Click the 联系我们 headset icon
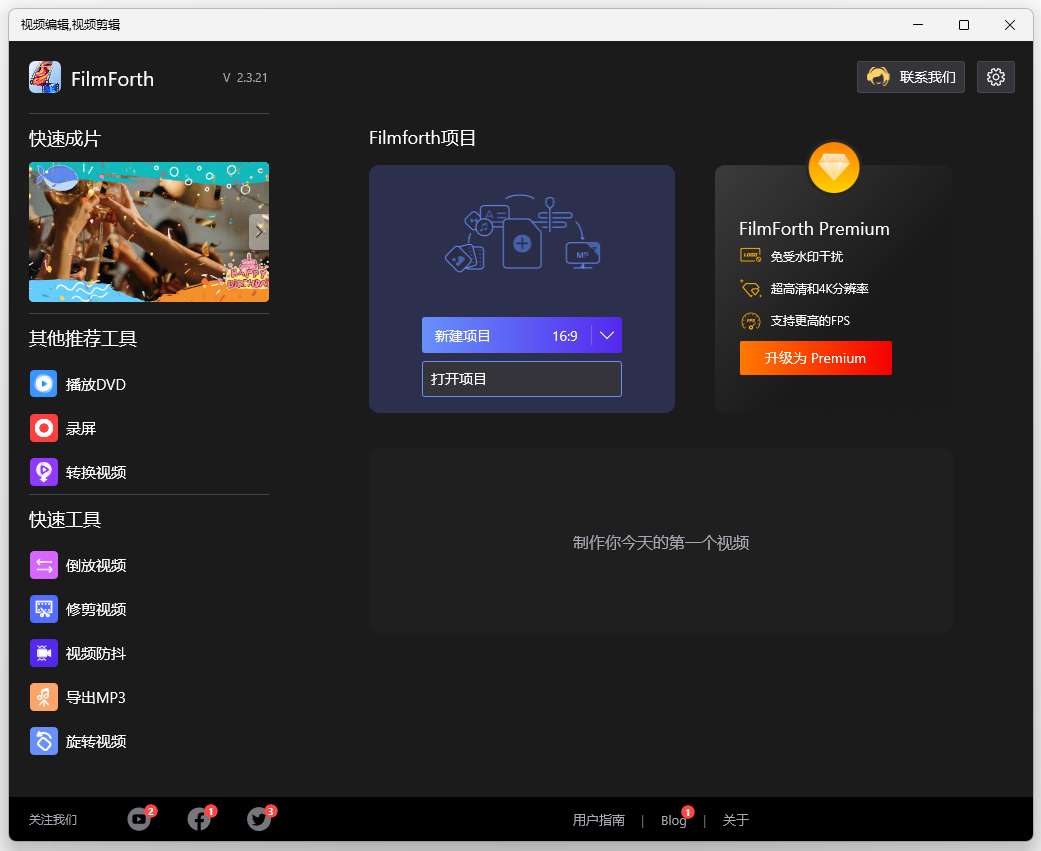This screenshot has width=1041, height=851. pyautogui.click(x=878, y=77)
